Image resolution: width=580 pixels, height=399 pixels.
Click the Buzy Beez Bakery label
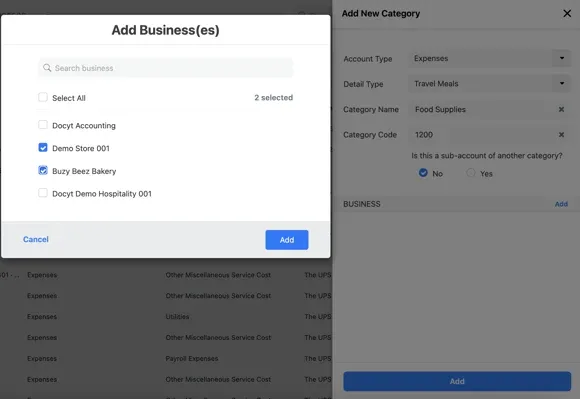click(x=84, y=171)
